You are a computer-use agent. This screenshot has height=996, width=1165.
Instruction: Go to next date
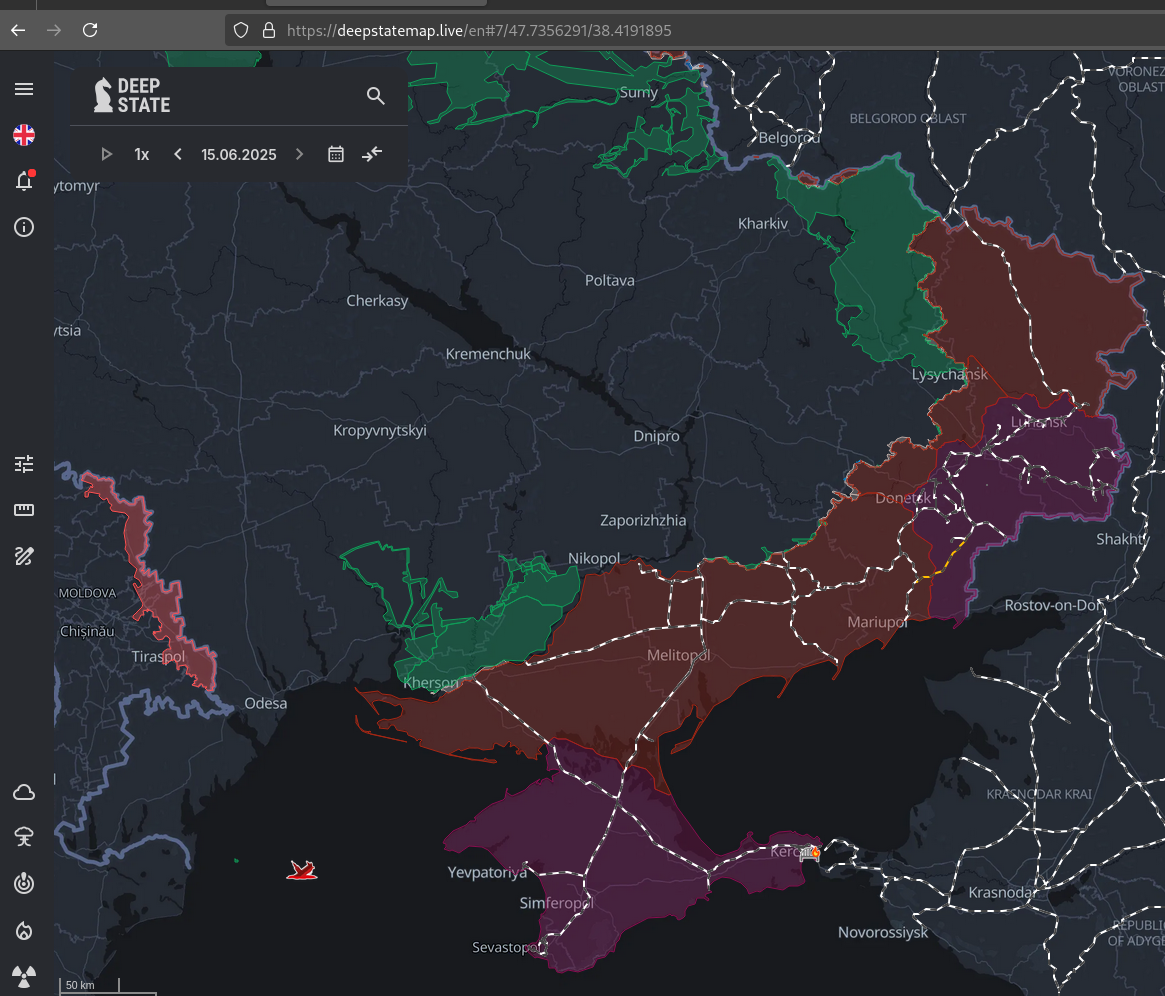299,154
